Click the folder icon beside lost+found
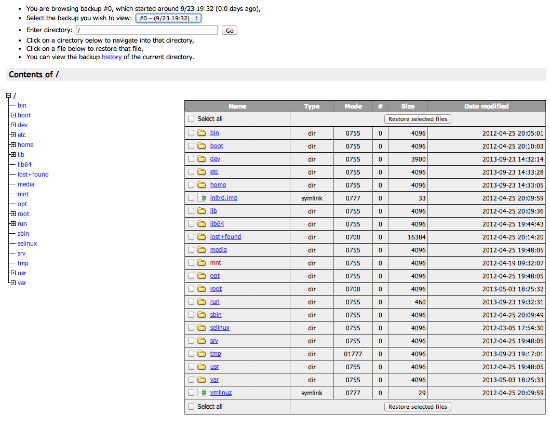 pyautogui.click(x=201, y=237)
